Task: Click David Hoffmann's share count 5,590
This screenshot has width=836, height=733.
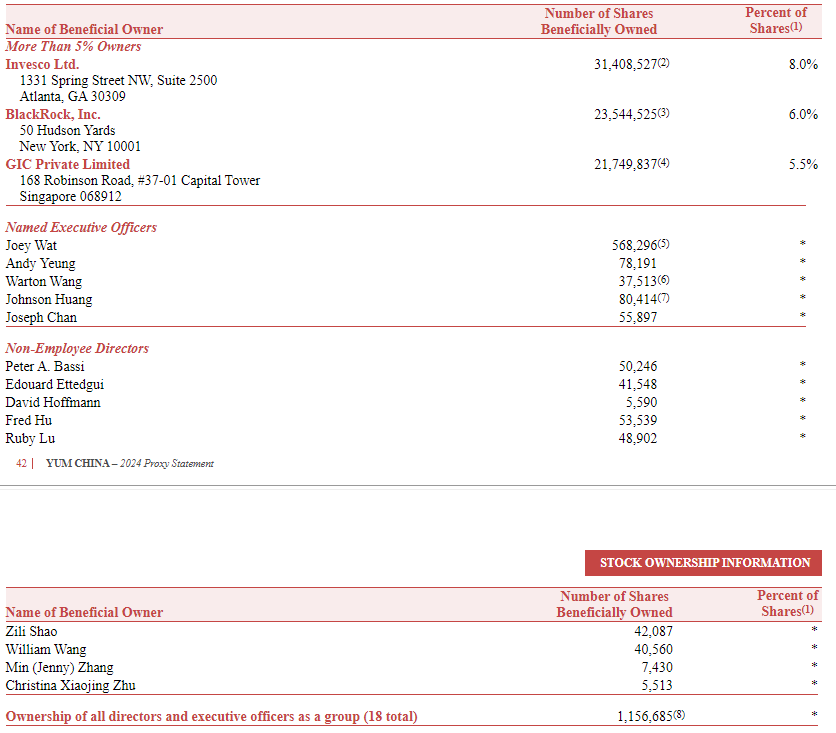Action: pos(641,403)
